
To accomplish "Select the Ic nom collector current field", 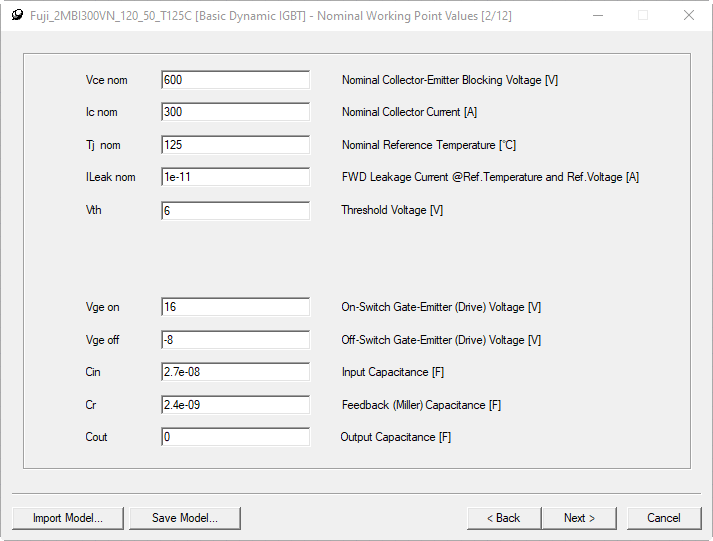I will 235,112.
